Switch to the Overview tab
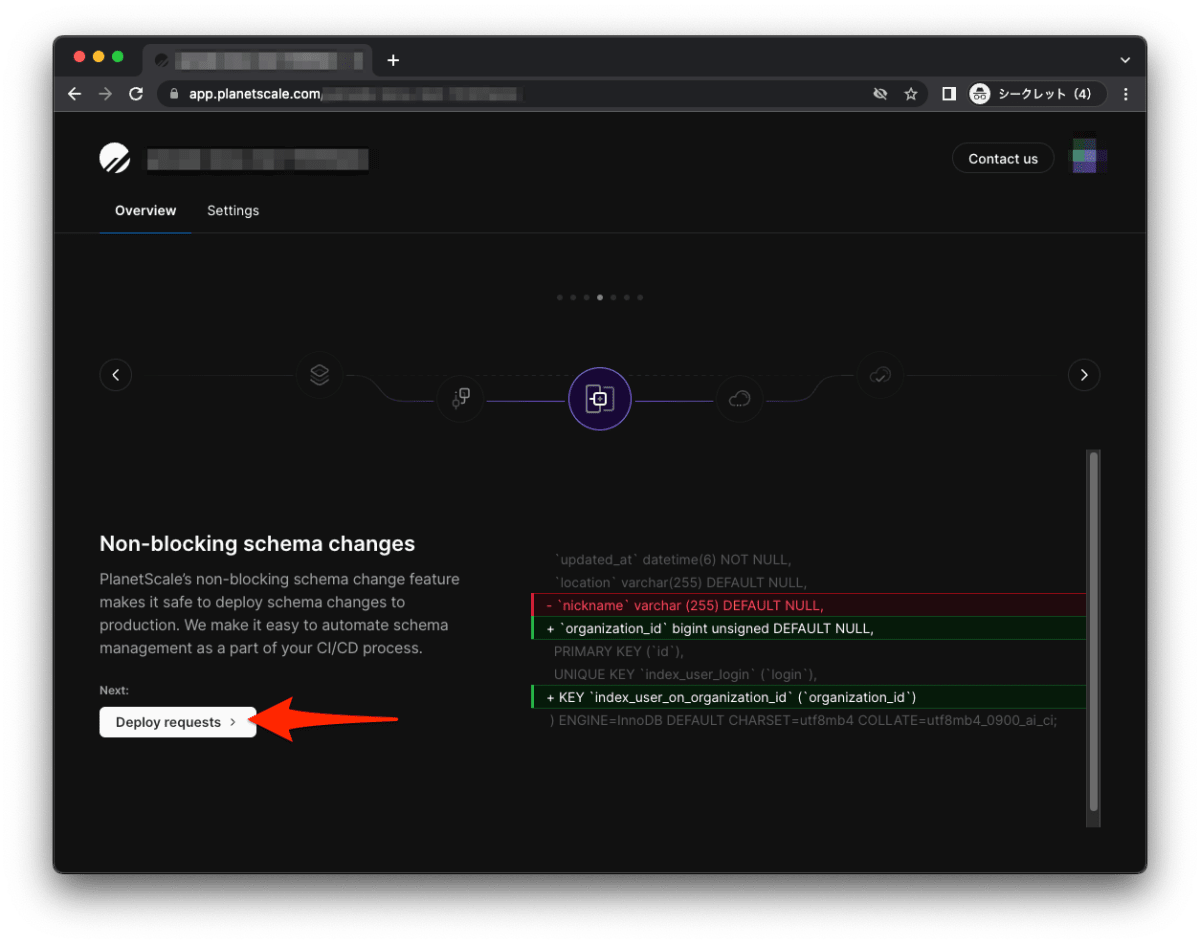This screenshot has width=1200, height=944. point(145,211)
